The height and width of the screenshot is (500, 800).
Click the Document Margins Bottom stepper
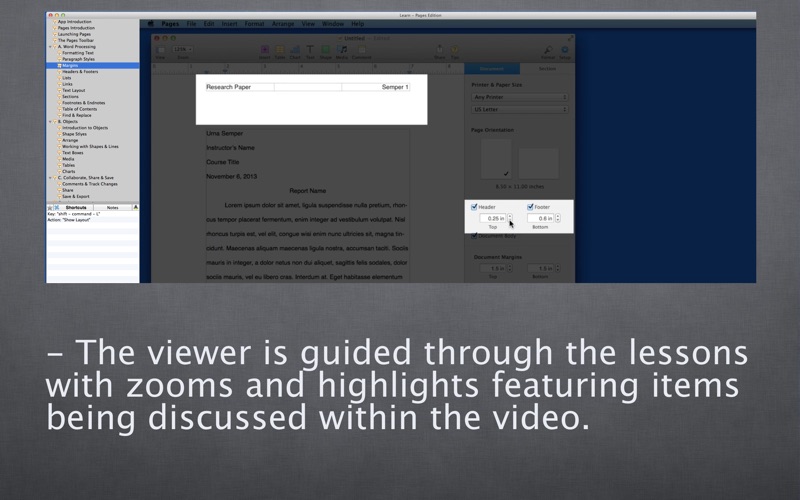(558, 268)
